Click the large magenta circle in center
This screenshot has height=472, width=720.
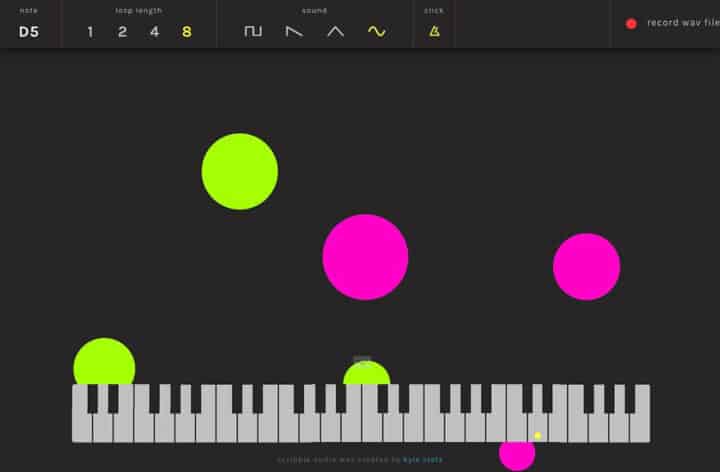[x=365, y=257]
